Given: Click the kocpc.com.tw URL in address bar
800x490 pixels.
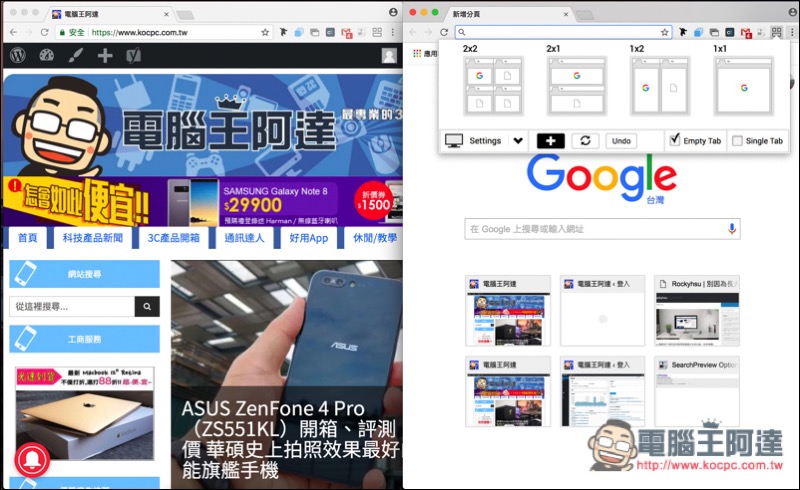Looking at the screenshot, I should (140, 32).
